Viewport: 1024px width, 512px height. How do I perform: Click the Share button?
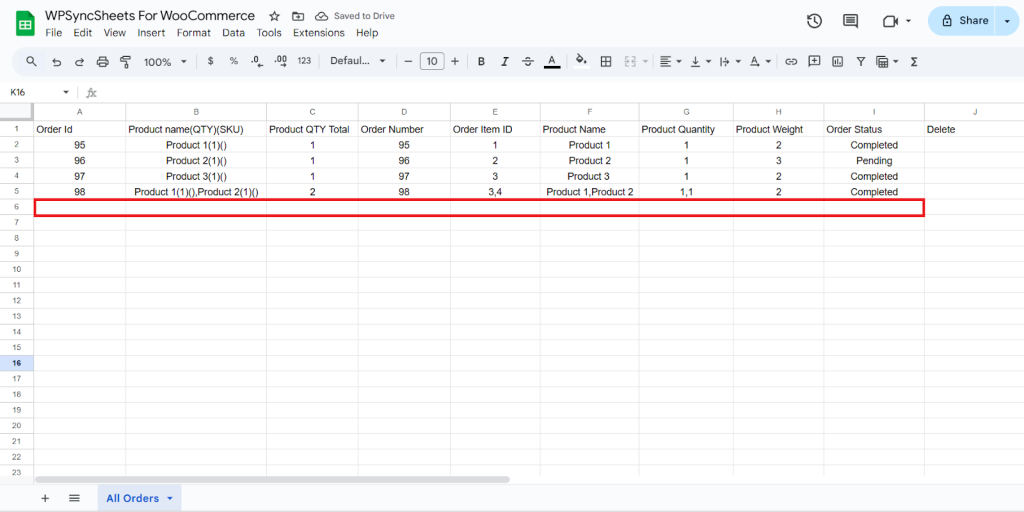pos(963,21)
